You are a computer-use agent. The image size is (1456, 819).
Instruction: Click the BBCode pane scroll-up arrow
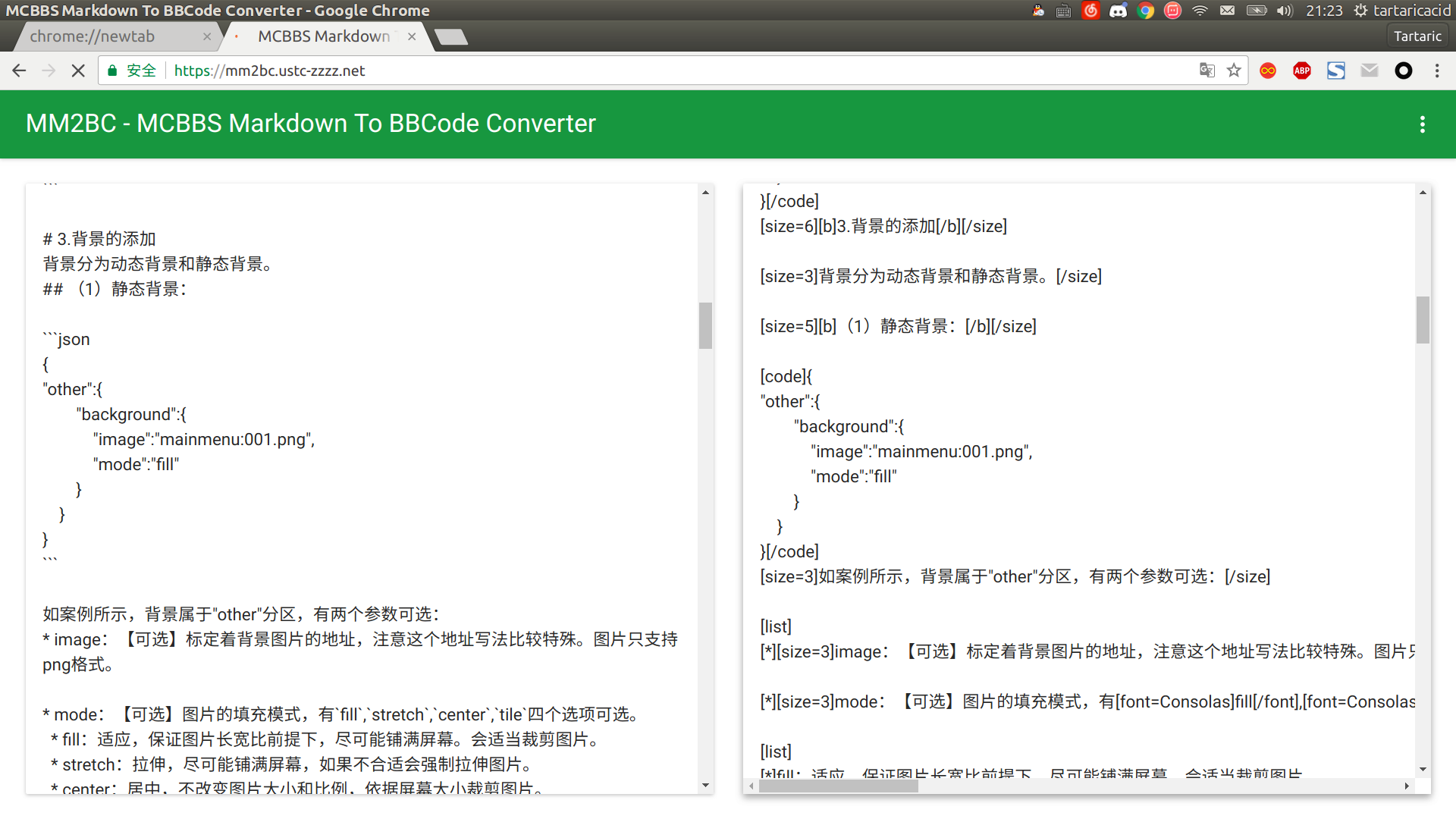coord(1423,193)
